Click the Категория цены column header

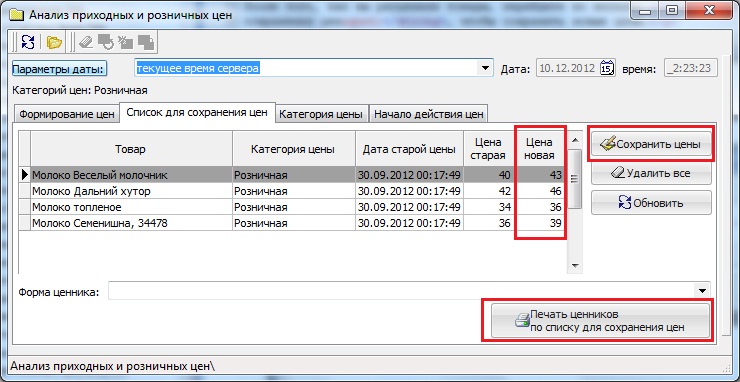293,149
